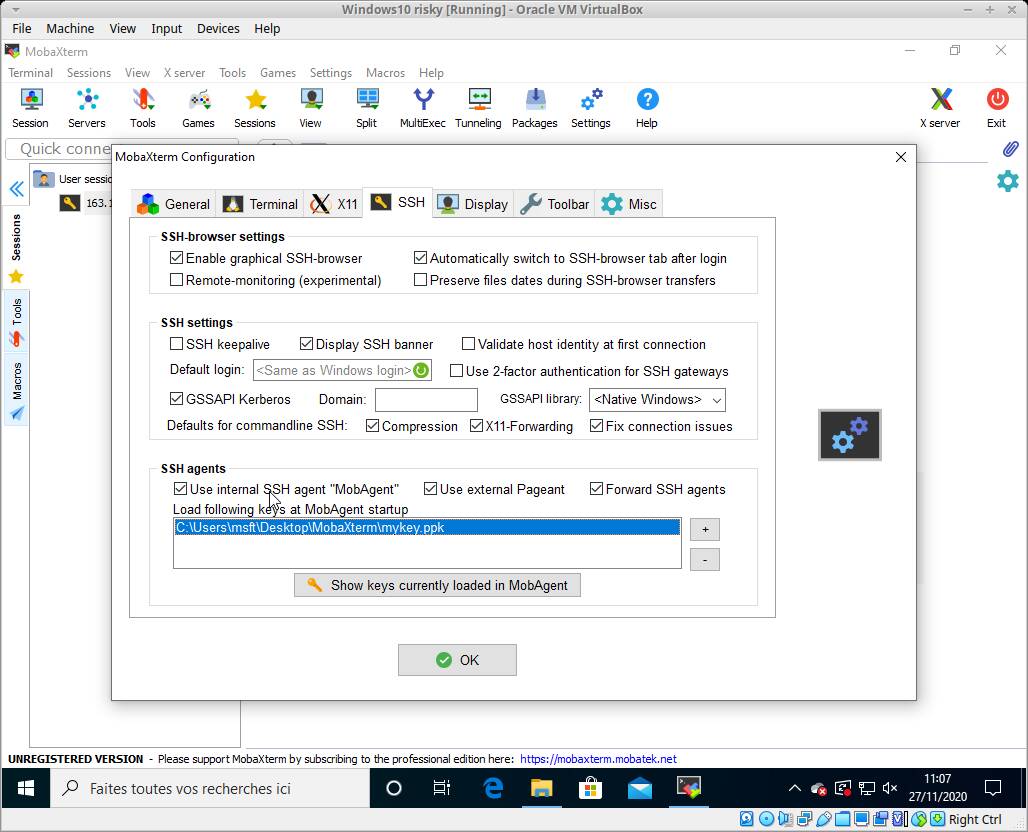
Task: Switch to the Display configuration tab
Action: (x=473, y=204)
